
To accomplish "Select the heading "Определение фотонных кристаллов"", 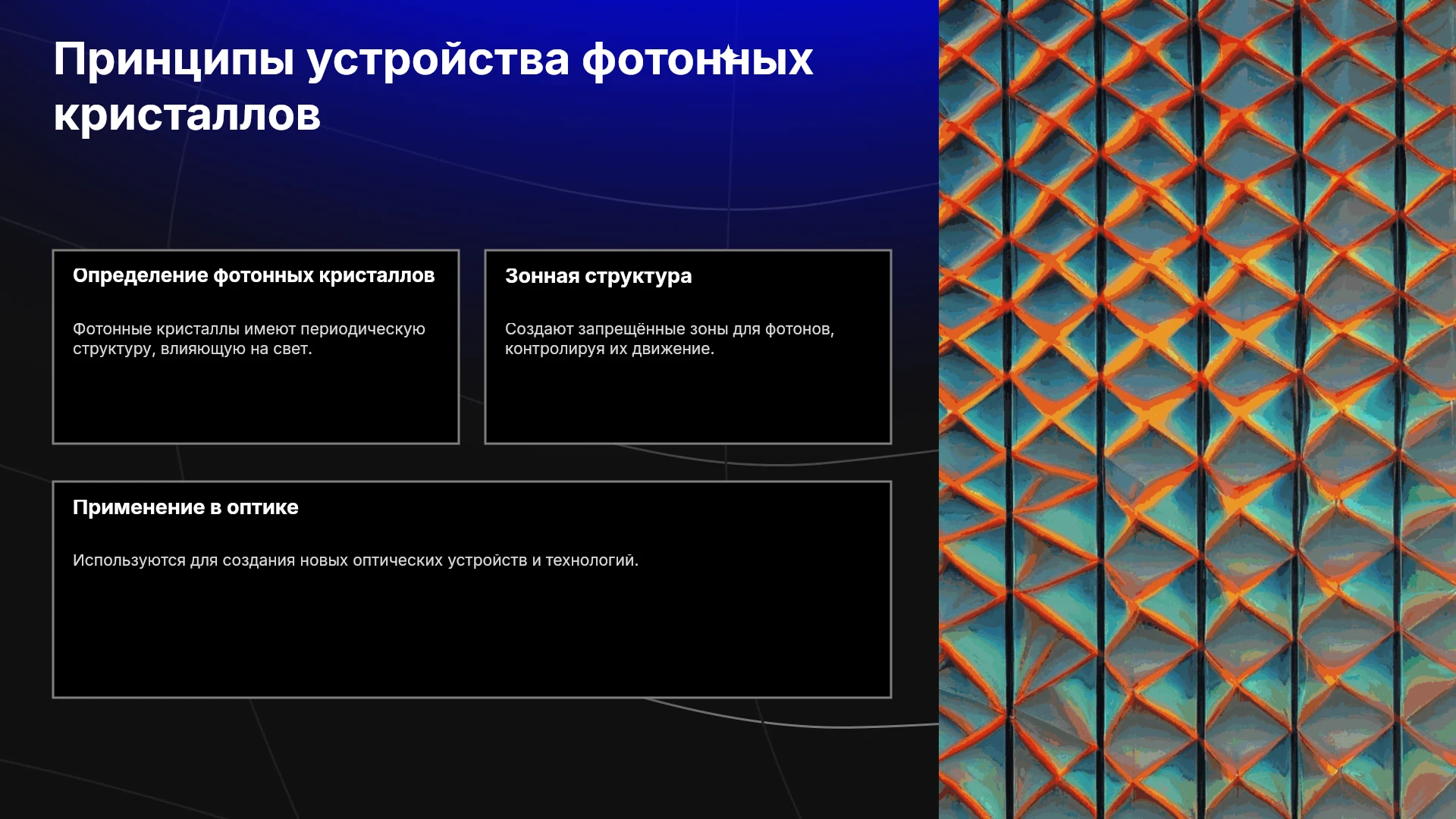I will 254,275.
